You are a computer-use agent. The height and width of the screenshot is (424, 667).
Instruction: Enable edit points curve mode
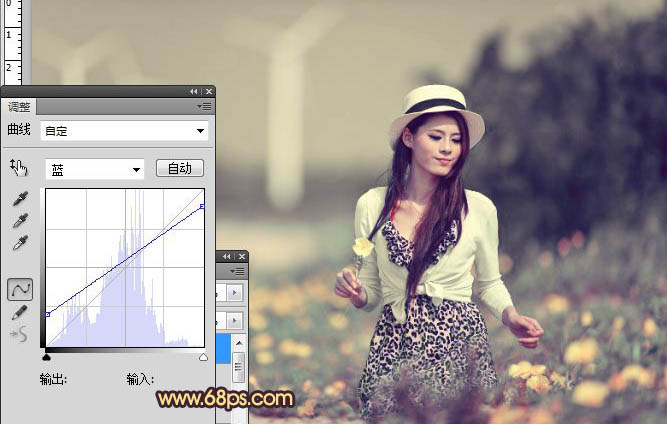pos(19,289)
